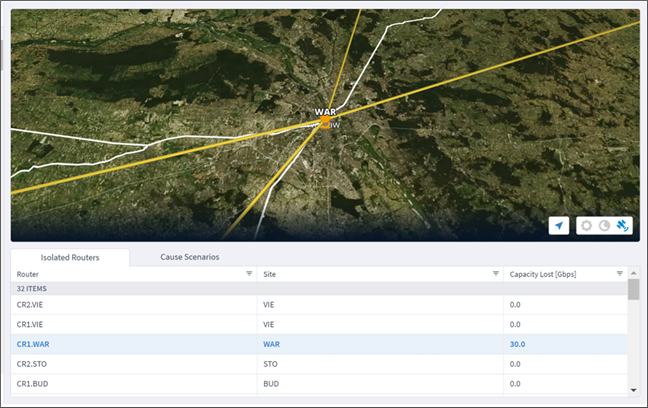Switch map to dark moon theme

(605, 226)
